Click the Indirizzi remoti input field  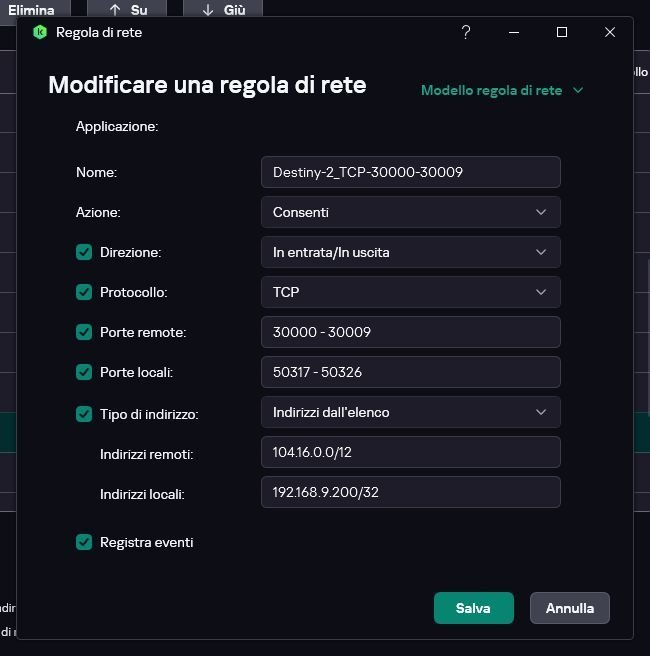tap(410, 452)
